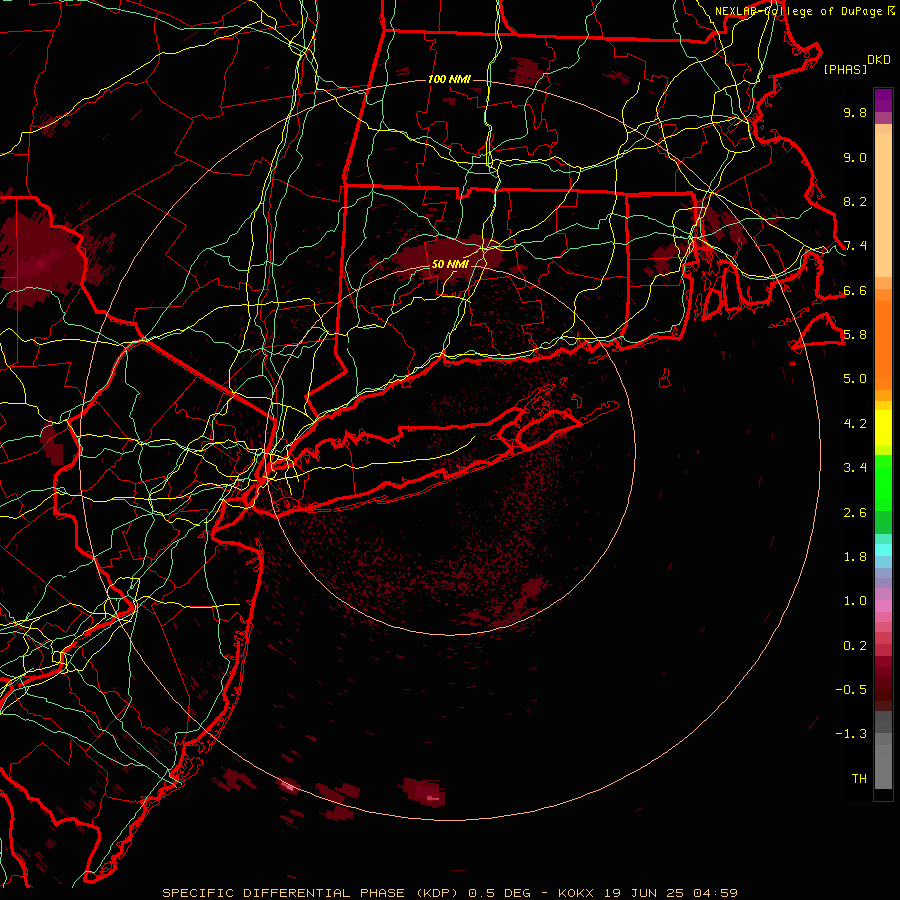Click the 3.4 scale value
Image resolution: width=900 pixels, height=900 pixels.
(x=855, y=468)
